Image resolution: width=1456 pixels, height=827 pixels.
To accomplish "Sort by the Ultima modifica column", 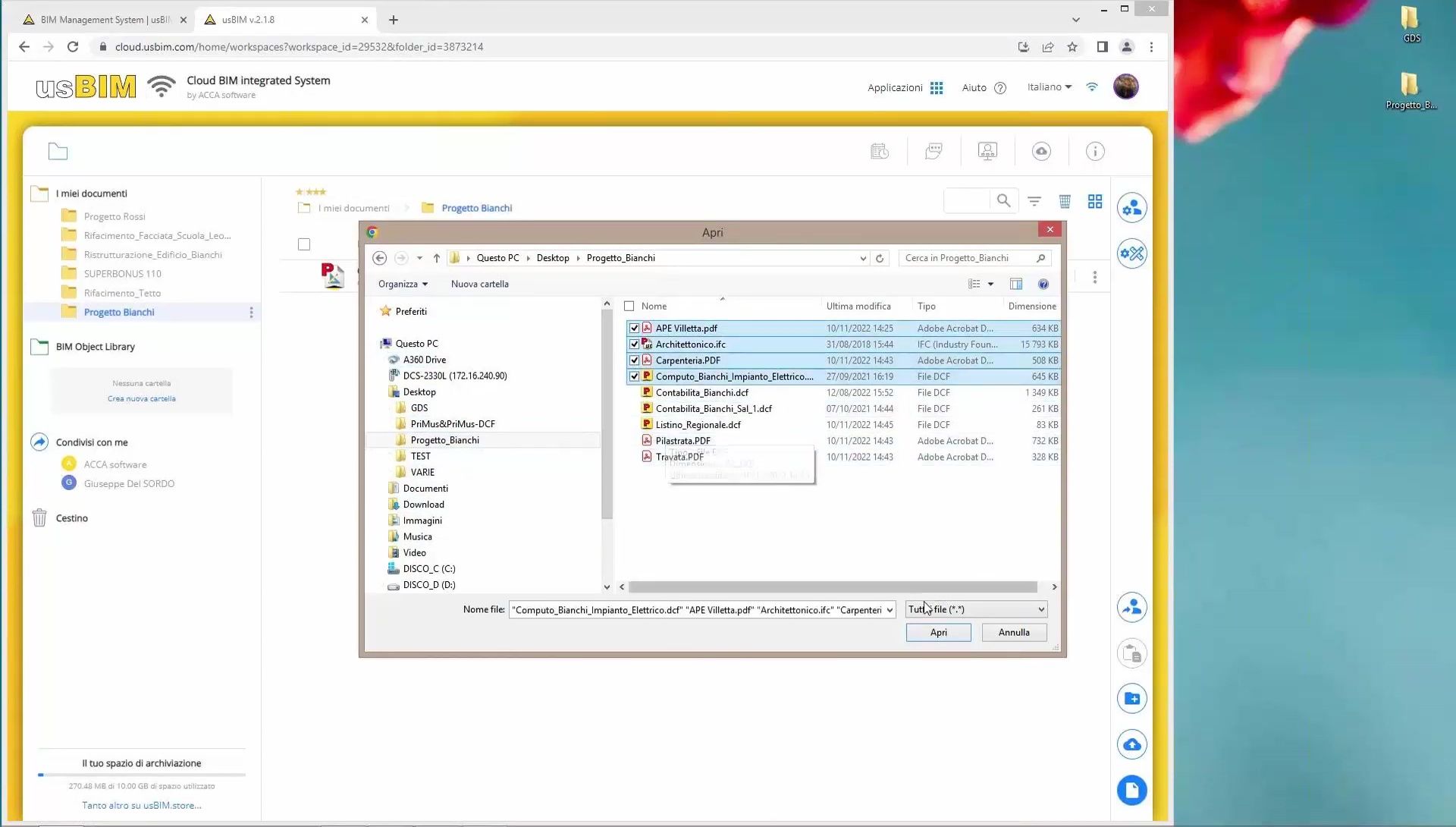I will (858, 307).
